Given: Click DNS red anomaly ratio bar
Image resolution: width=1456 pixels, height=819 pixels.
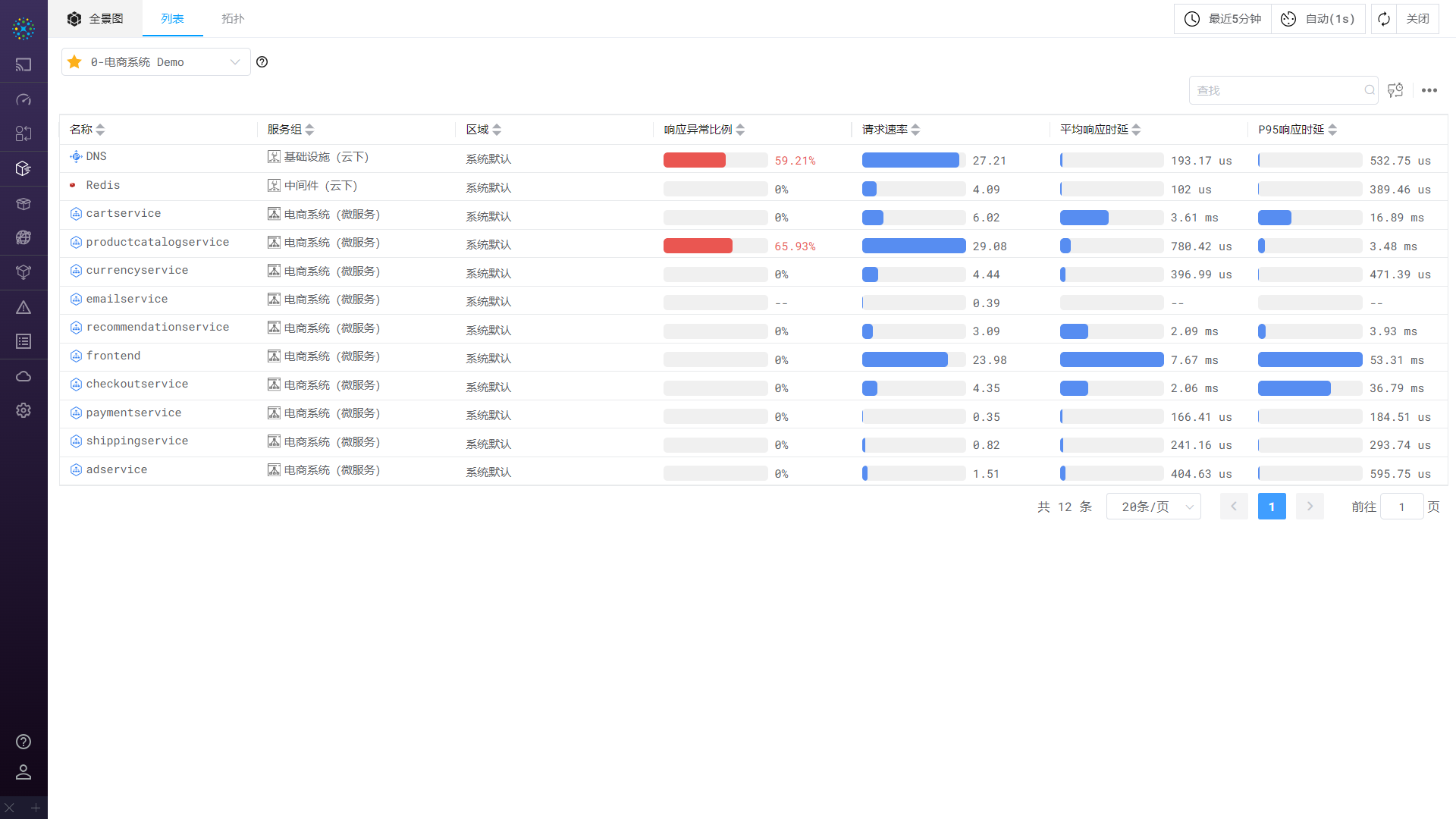Looking at the screenshot, I should (x=695, y=160).
